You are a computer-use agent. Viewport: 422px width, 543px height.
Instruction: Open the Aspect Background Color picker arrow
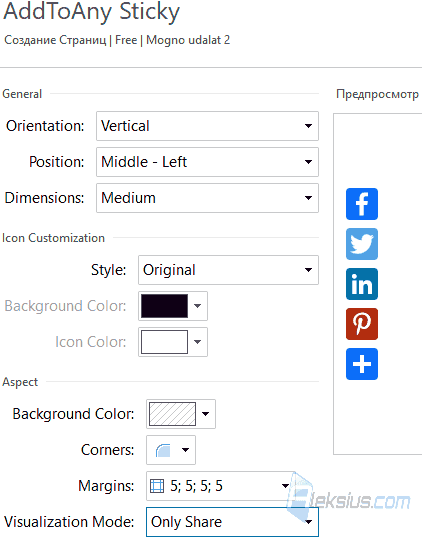[x=205, y=414]
